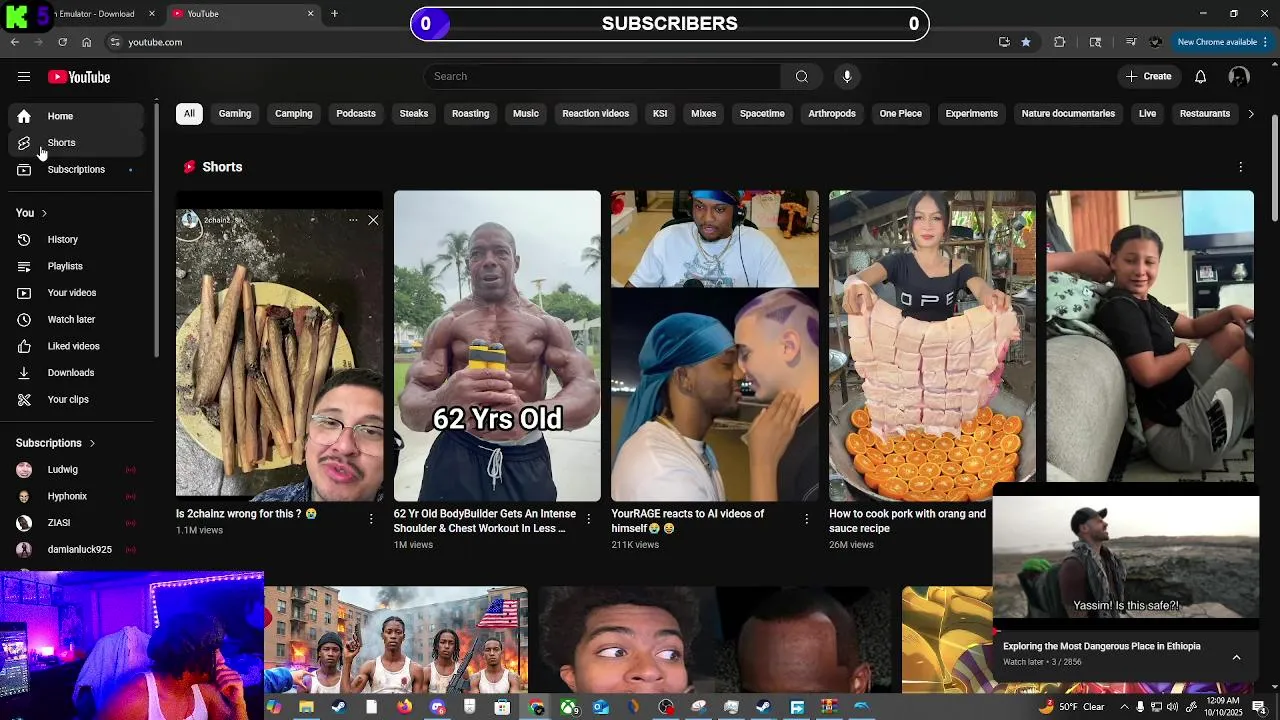Screen dimensions: 1280x720
Task: Expand the Subscriptions section chevron
Action: coord(92,443)
